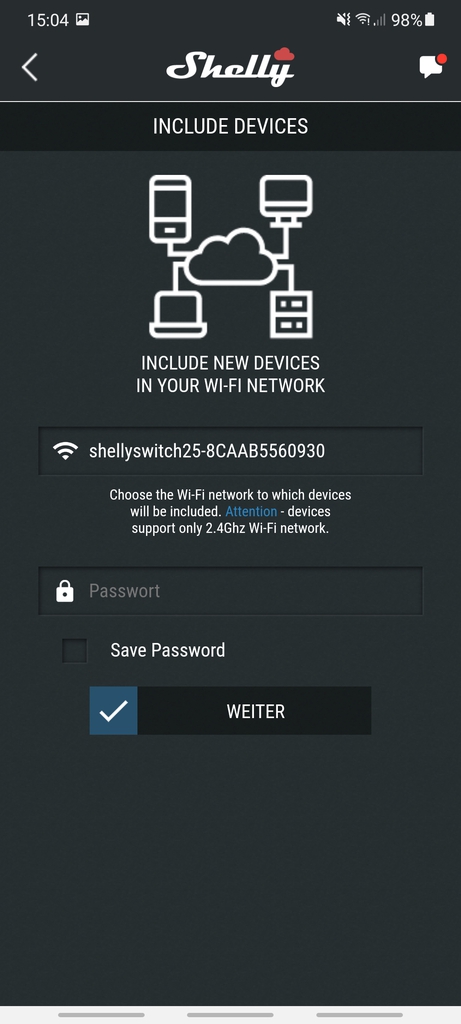Open the blue Attention link
The height and width of the screenshot is (1024, 461).
251,511
